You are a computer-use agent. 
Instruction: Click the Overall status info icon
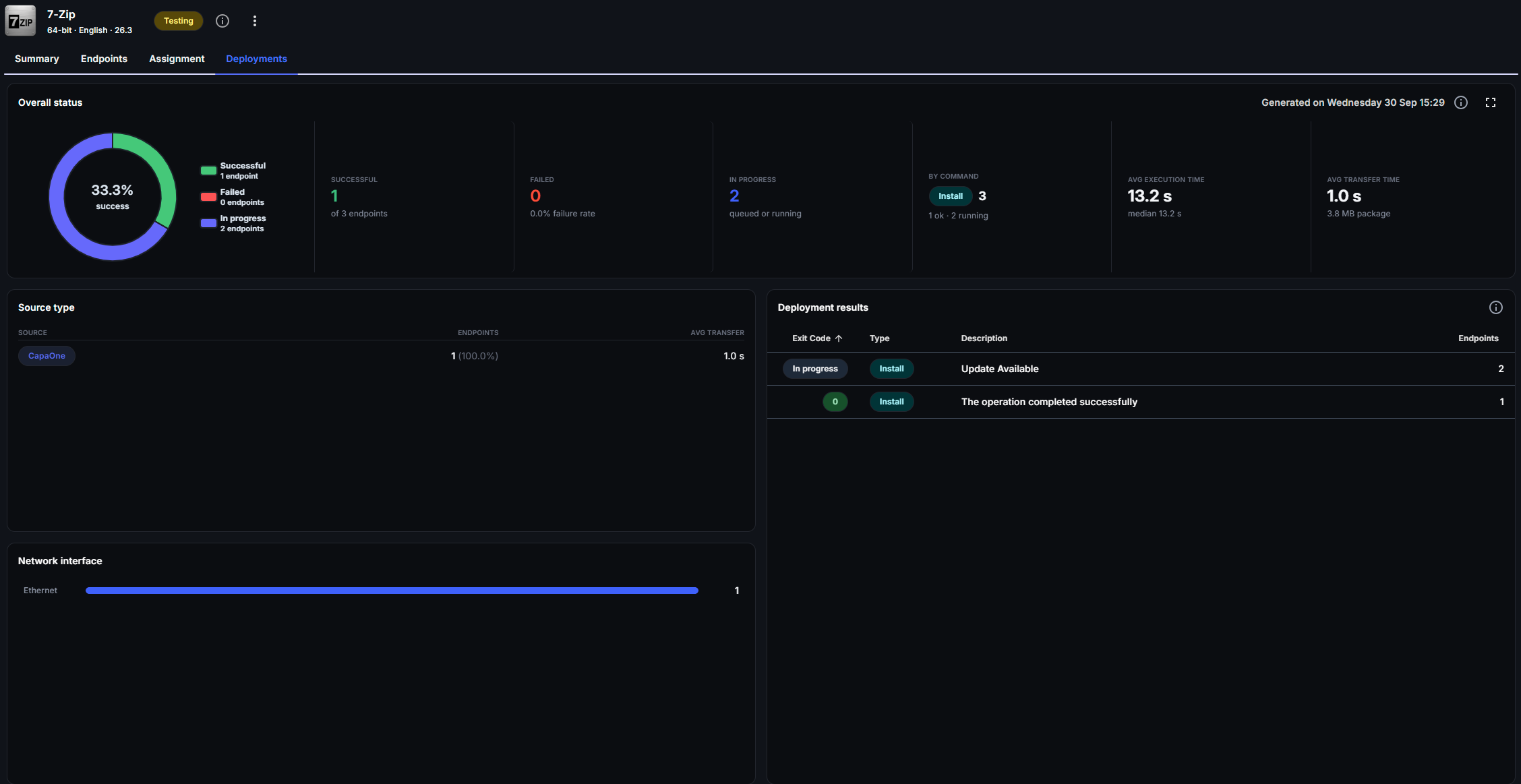coord(1461,103)
